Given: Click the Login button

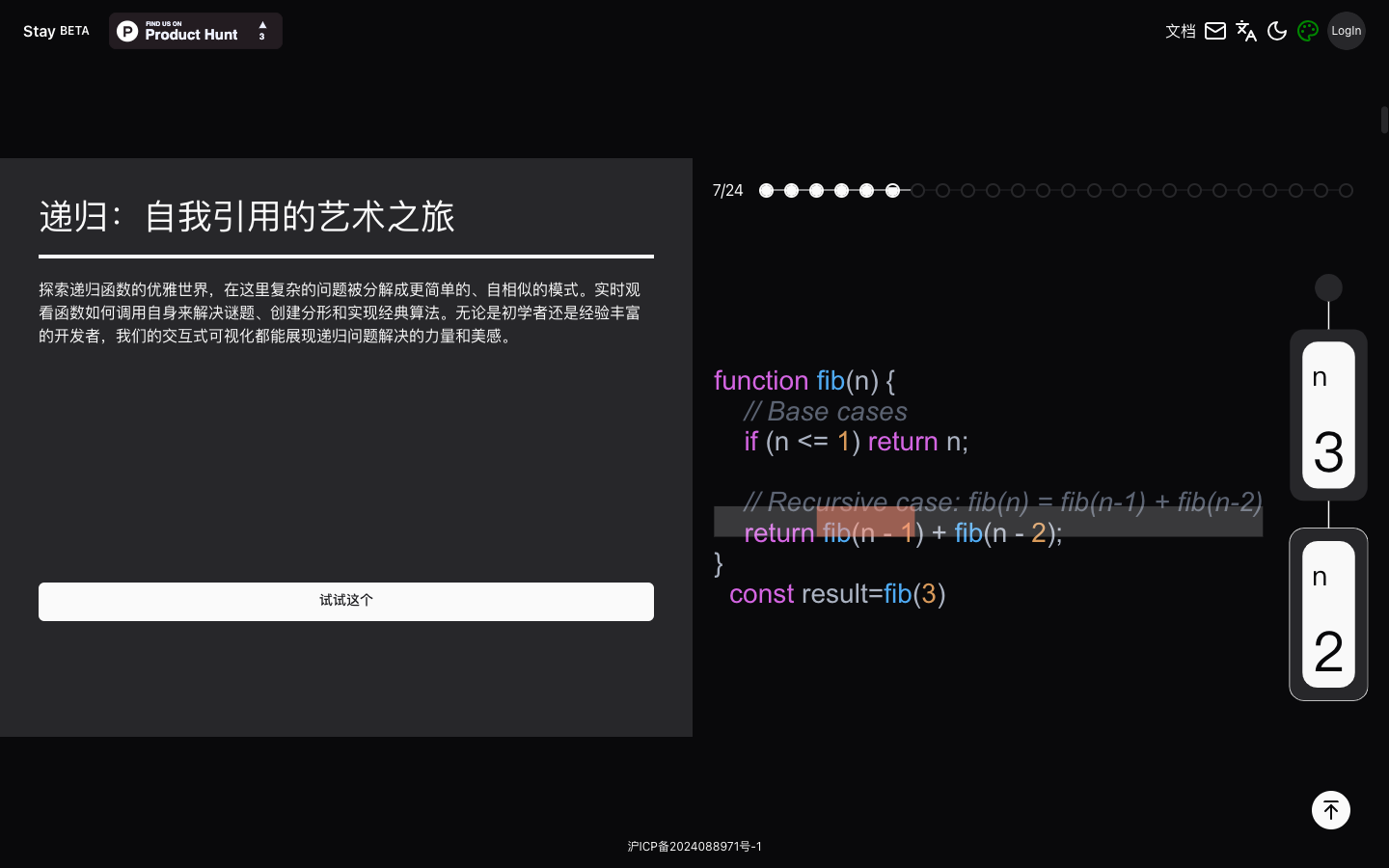Looking at the screenshot, I should (x=1347, y=31).
